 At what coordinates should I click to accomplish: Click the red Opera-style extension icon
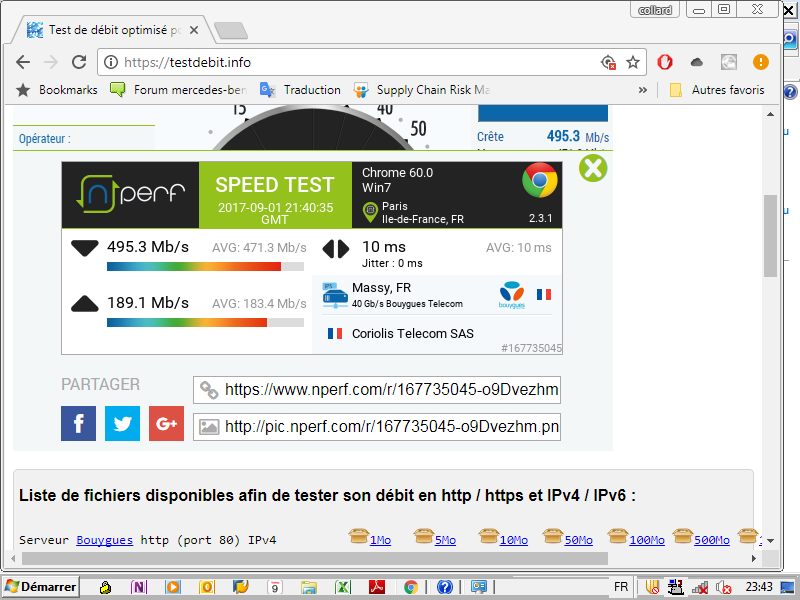coord(665,62)
